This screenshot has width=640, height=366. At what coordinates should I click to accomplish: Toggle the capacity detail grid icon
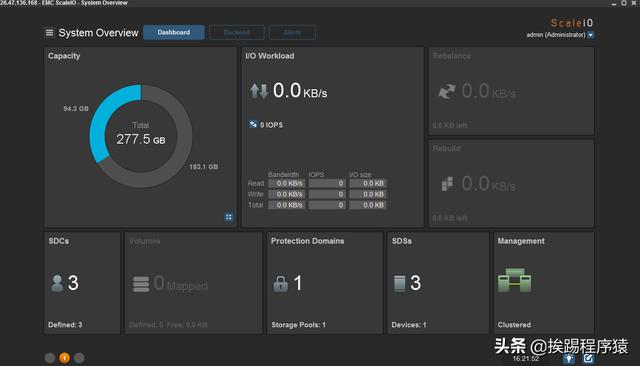(229, 217)
